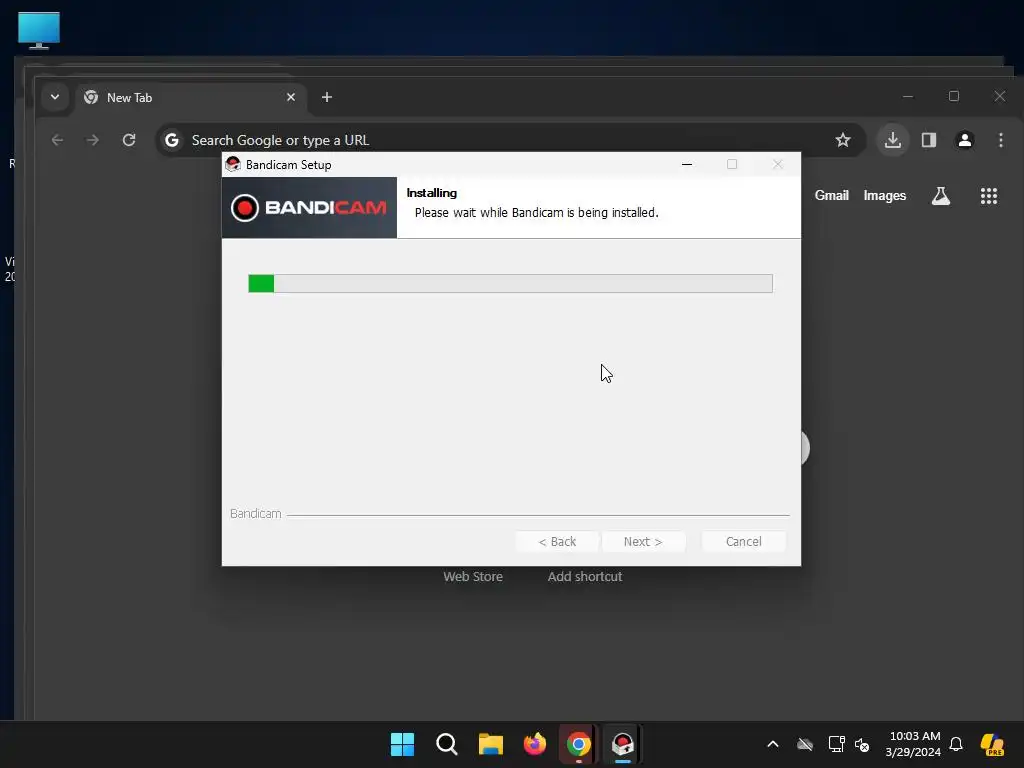Image resolution: width=1024 pixels, height=768 pixels.
Task: Click the Chrome address bar field
Action: click(511, 140)
